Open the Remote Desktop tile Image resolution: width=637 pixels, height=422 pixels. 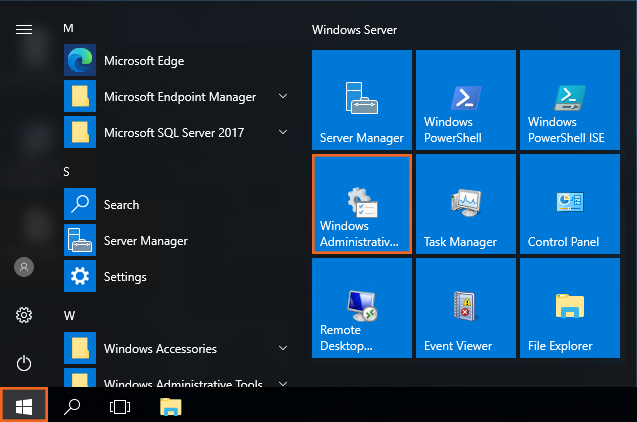pos(361,308)
